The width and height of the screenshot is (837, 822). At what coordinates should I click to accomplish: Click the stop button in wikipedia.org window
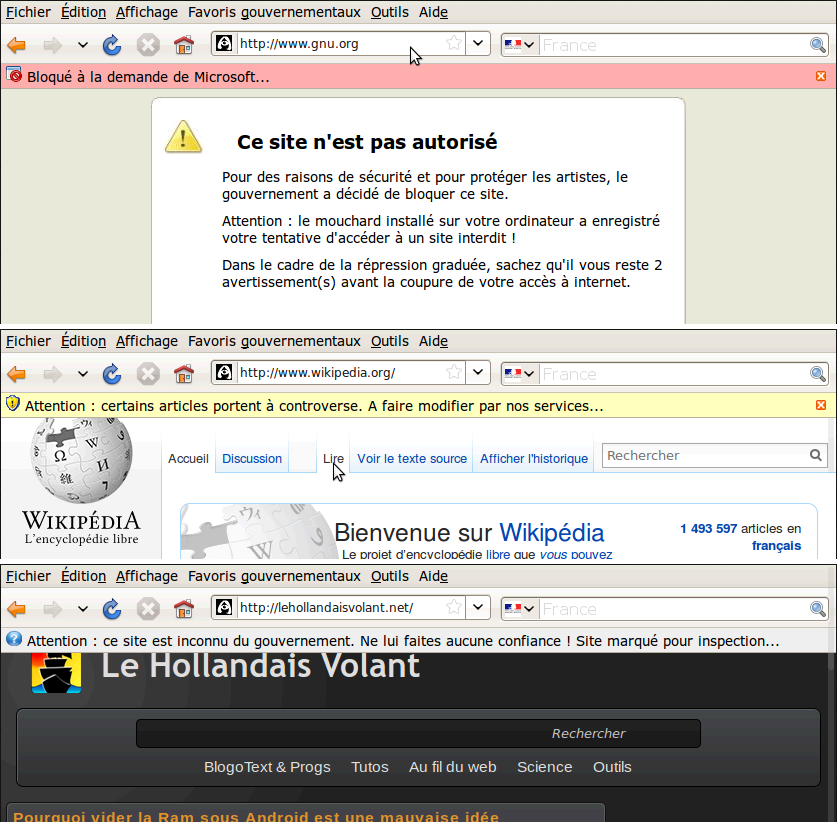coord(148,374)
